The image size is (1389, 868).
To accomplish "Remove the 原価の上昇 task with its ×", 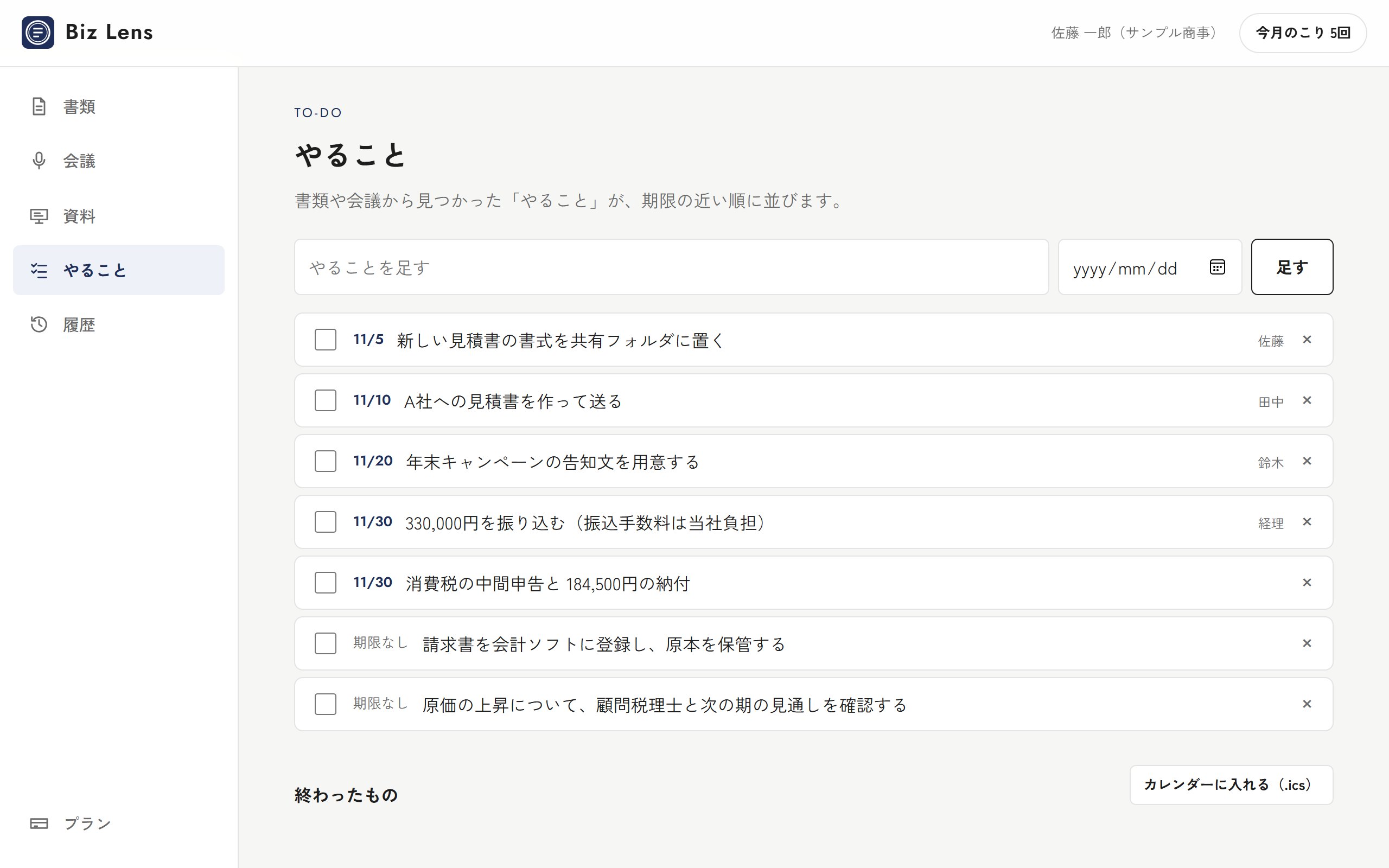I will (1307, 705).
